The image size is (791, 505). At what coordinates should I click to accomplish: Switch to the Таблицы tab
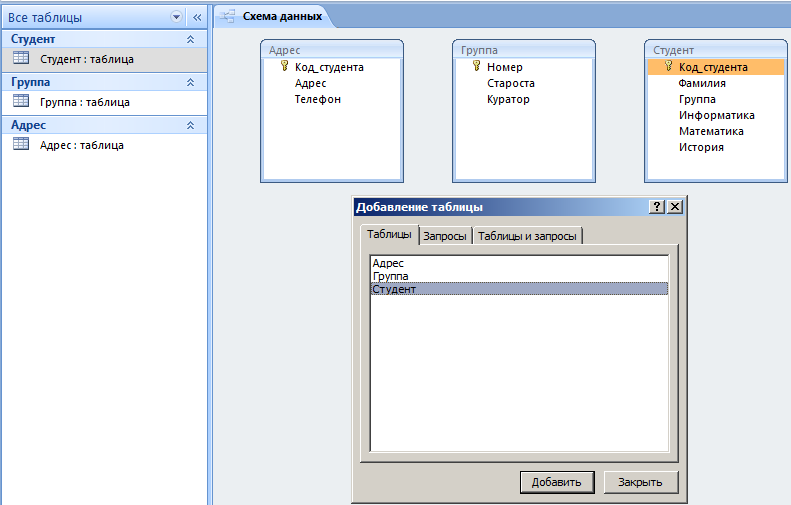pos(389,235)
